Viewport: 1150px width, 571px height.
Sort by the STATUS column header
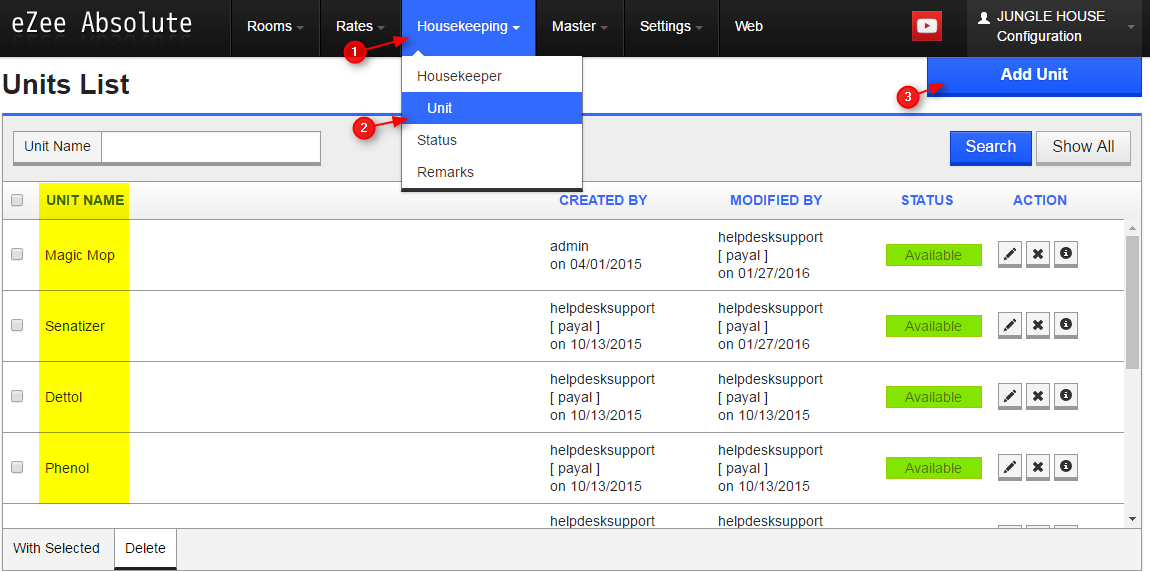(927, 200)
